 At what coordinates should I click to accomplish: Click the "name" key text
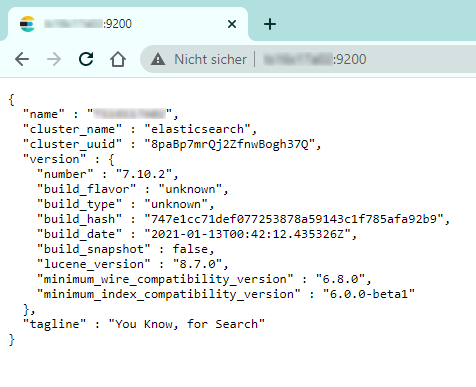tap(44, 114)
